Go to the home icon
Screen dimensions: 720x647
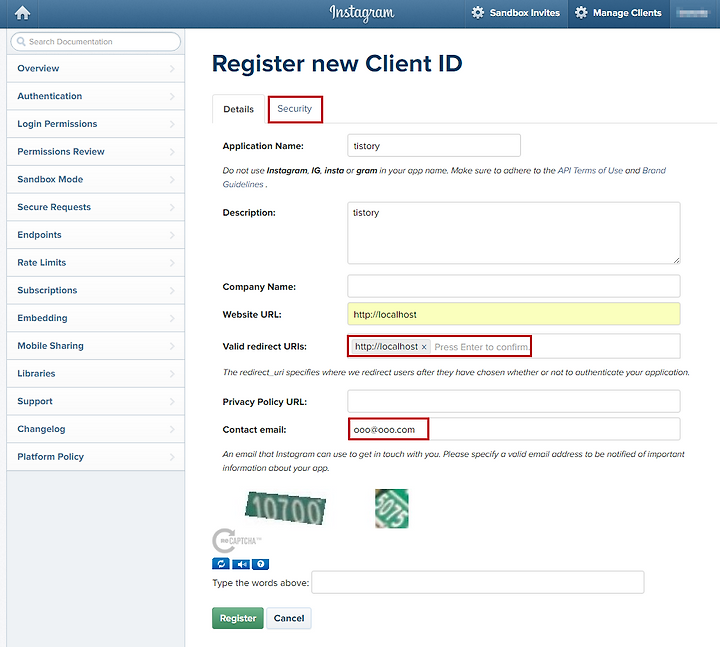[22, 13]
